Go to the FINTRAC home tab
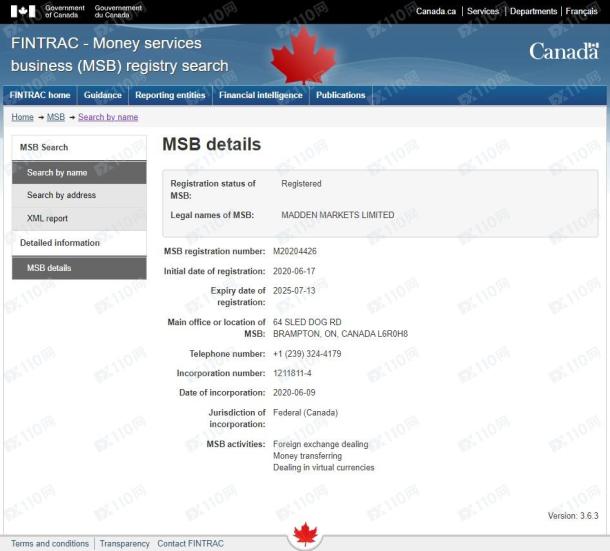The image size is (610, 551). [x=40, y=95]
